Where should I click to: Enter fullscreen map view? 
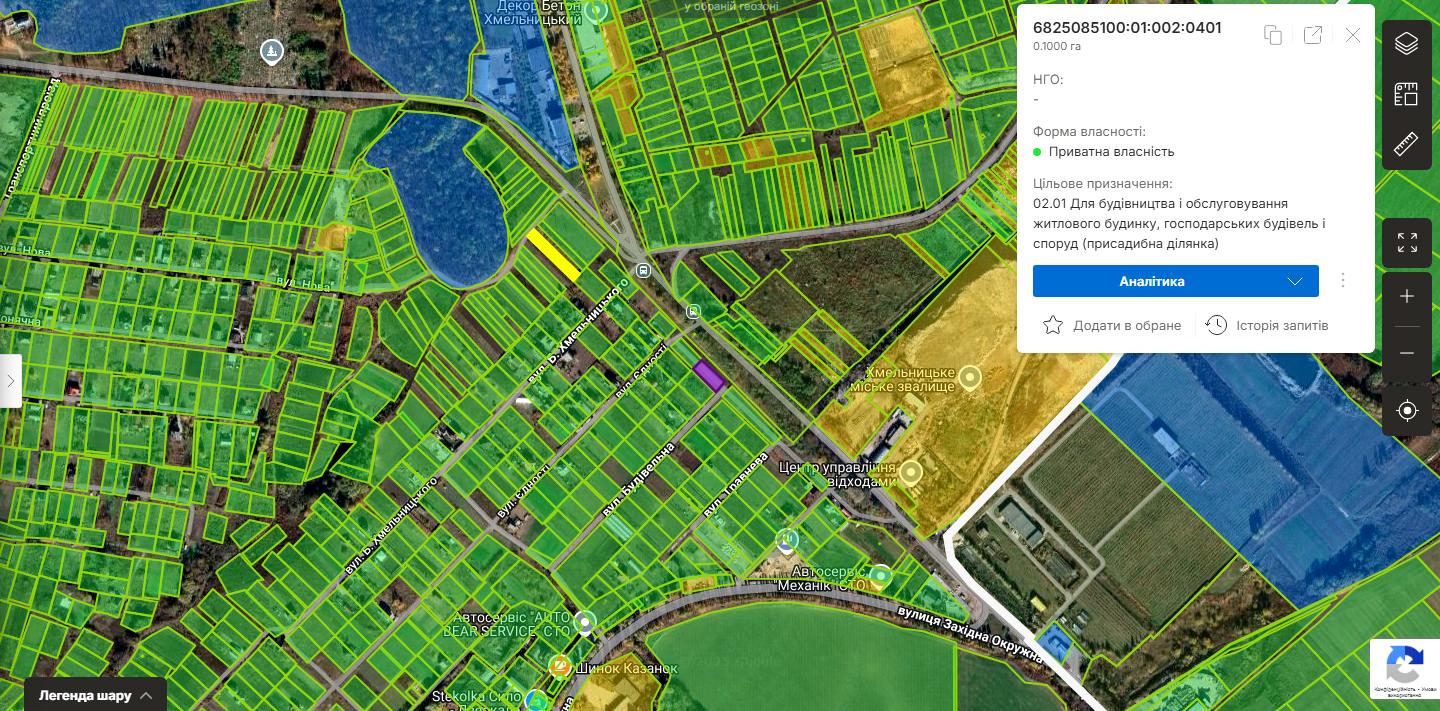click(x=1406, y=243)
